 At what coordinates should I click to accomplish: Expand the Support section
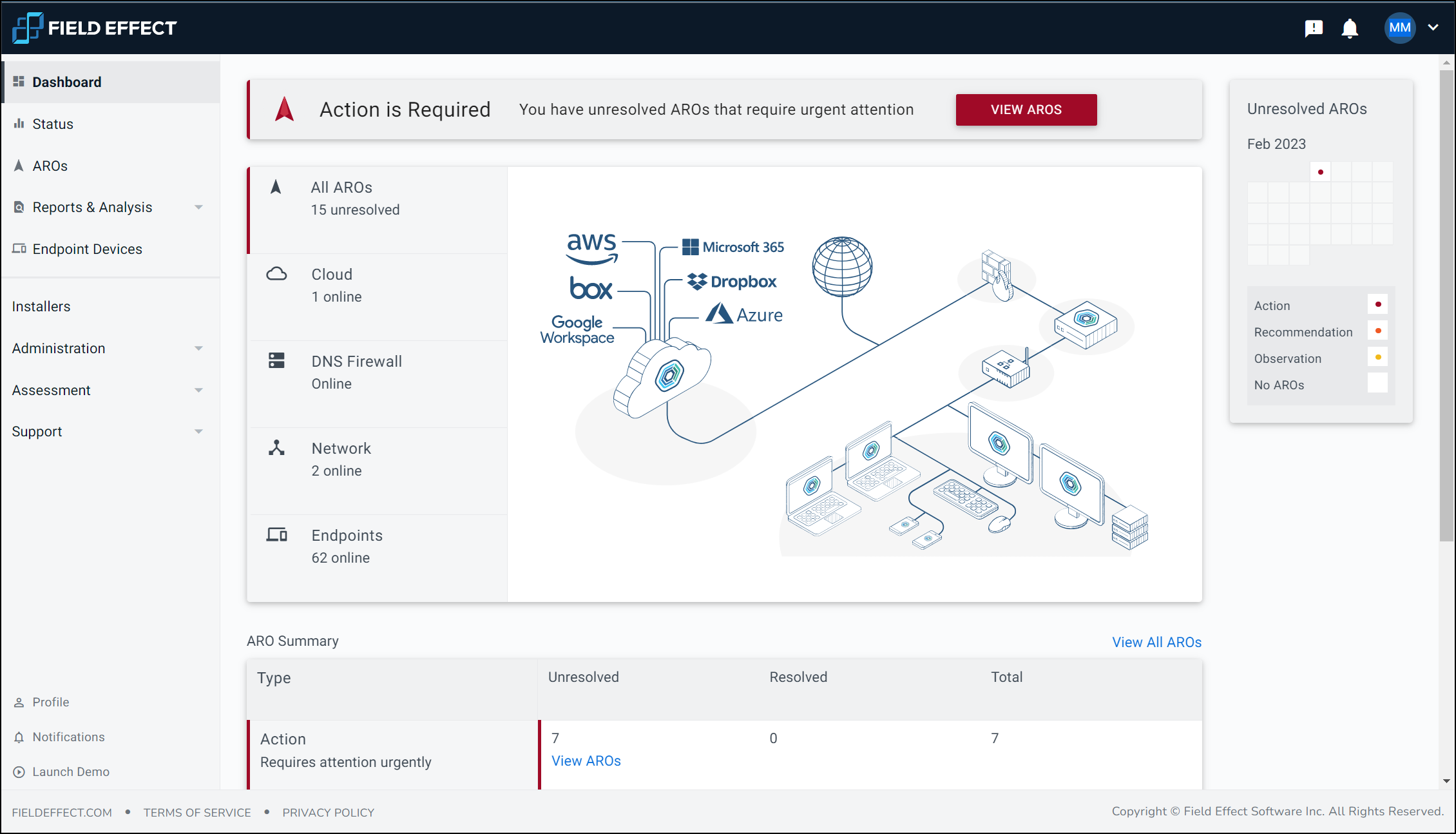click(198, 431)
